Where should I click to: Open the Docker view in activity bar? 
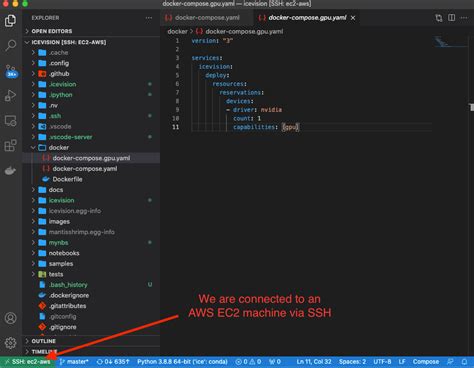[10, 171]
